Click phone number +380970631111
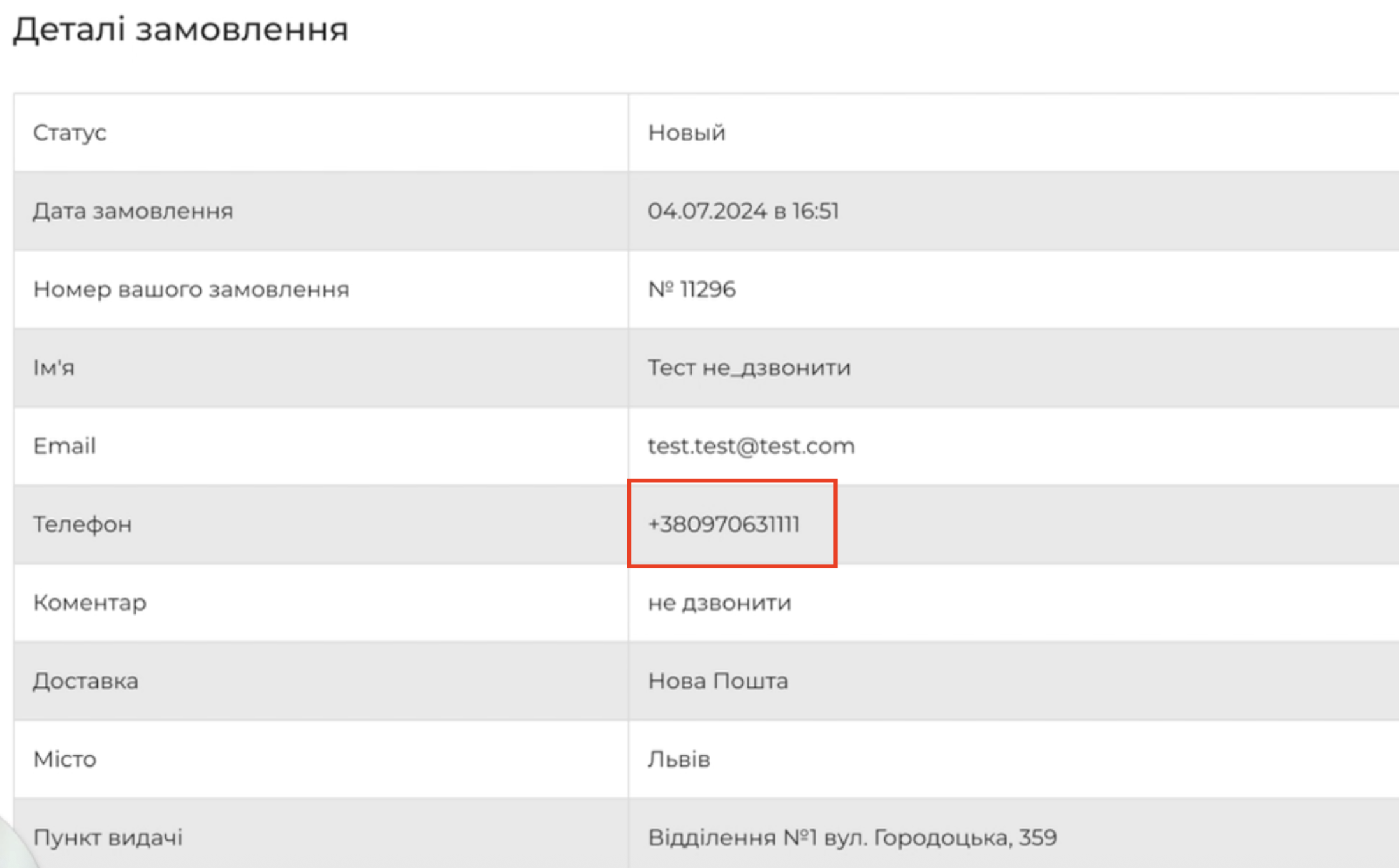This screenshot has height=868, width=1399. (723, 524)
